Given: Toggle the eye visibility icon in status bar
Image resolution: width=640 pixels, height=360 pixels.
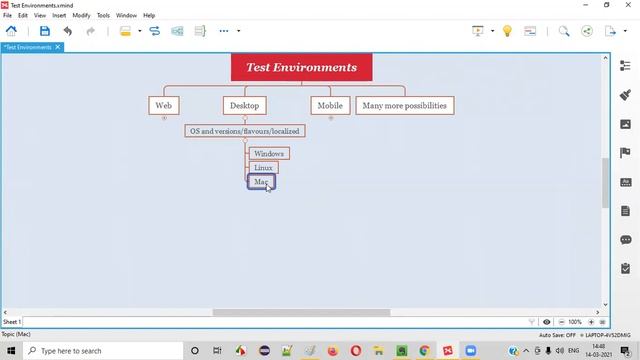Looking at the screenshot, I should (547, 322).
